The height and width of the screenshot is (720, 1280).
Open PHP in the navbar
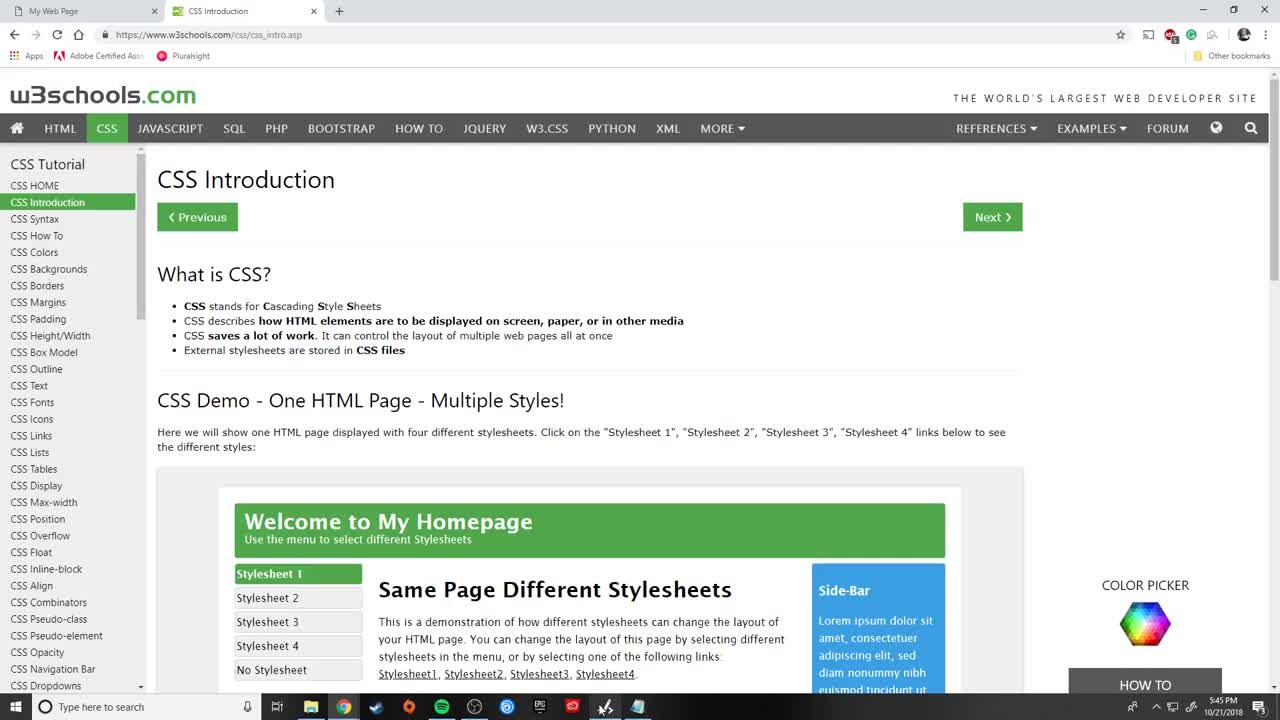(276, 128)
